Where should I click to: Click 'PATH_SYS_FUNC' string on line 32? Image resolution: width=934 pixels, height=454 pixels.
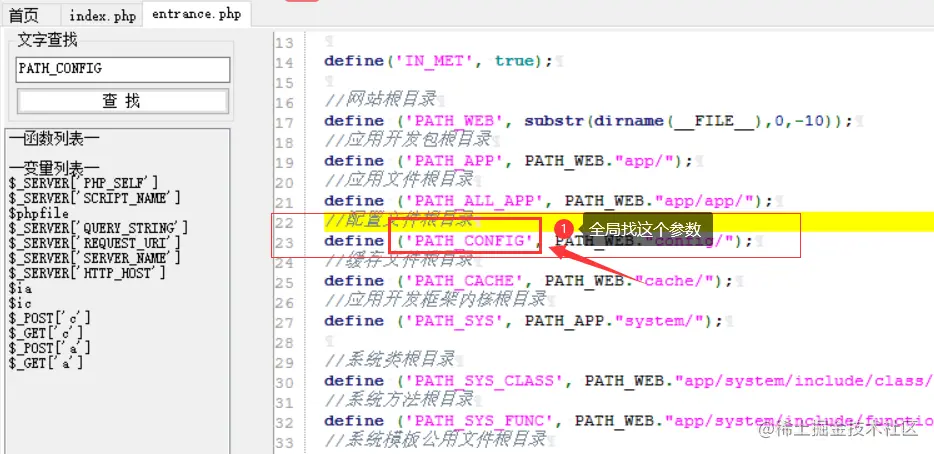tap(479, 421)
